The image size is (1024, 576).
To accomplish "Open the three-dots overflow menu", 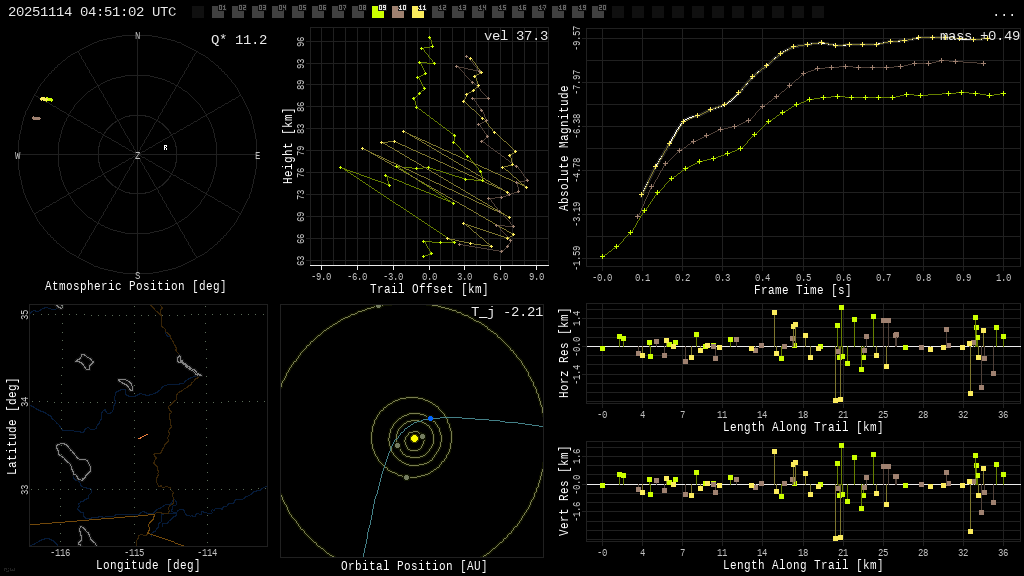I will tap(1003, 13).
